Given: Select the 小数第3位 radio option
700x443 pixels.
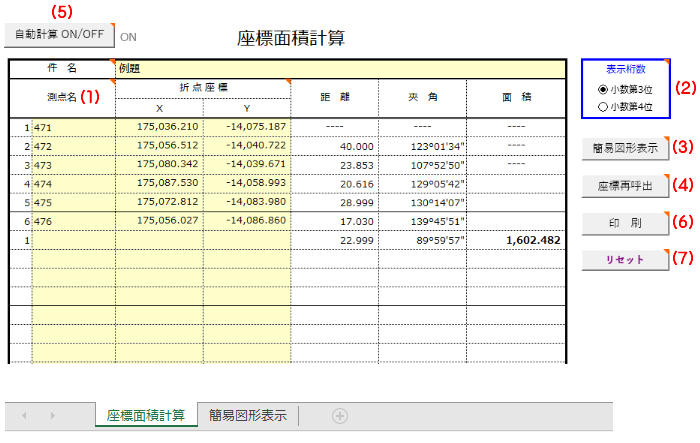Looking at the screenshot, I should (x=602, y=89).
